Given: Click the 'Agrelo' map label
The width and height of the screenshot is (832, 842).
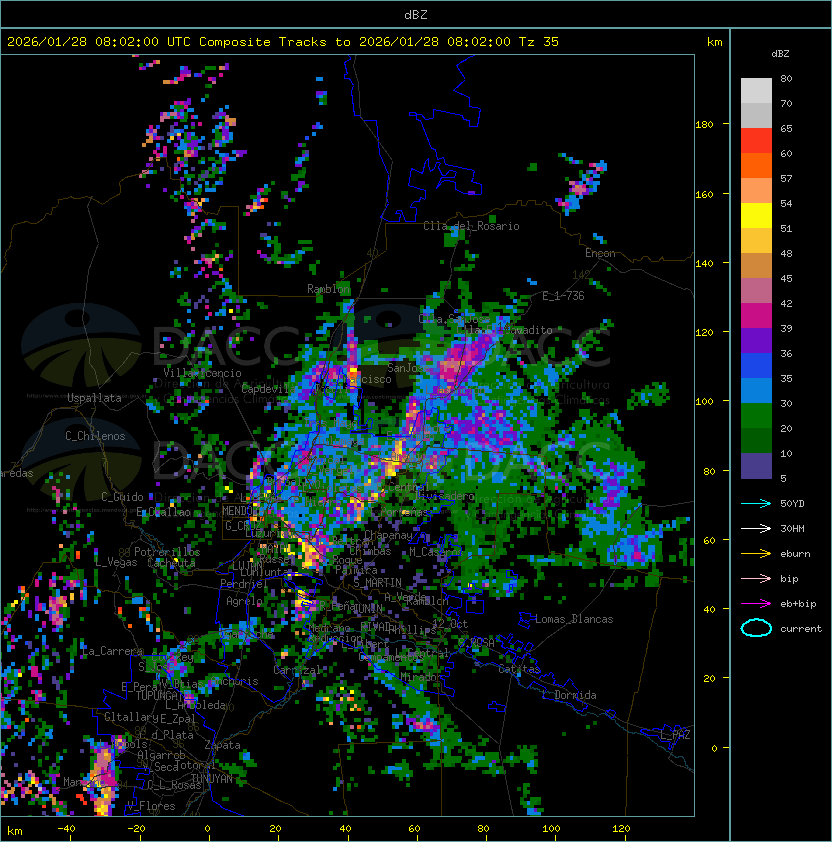Looking at the screenshot, I should point(244,601).
